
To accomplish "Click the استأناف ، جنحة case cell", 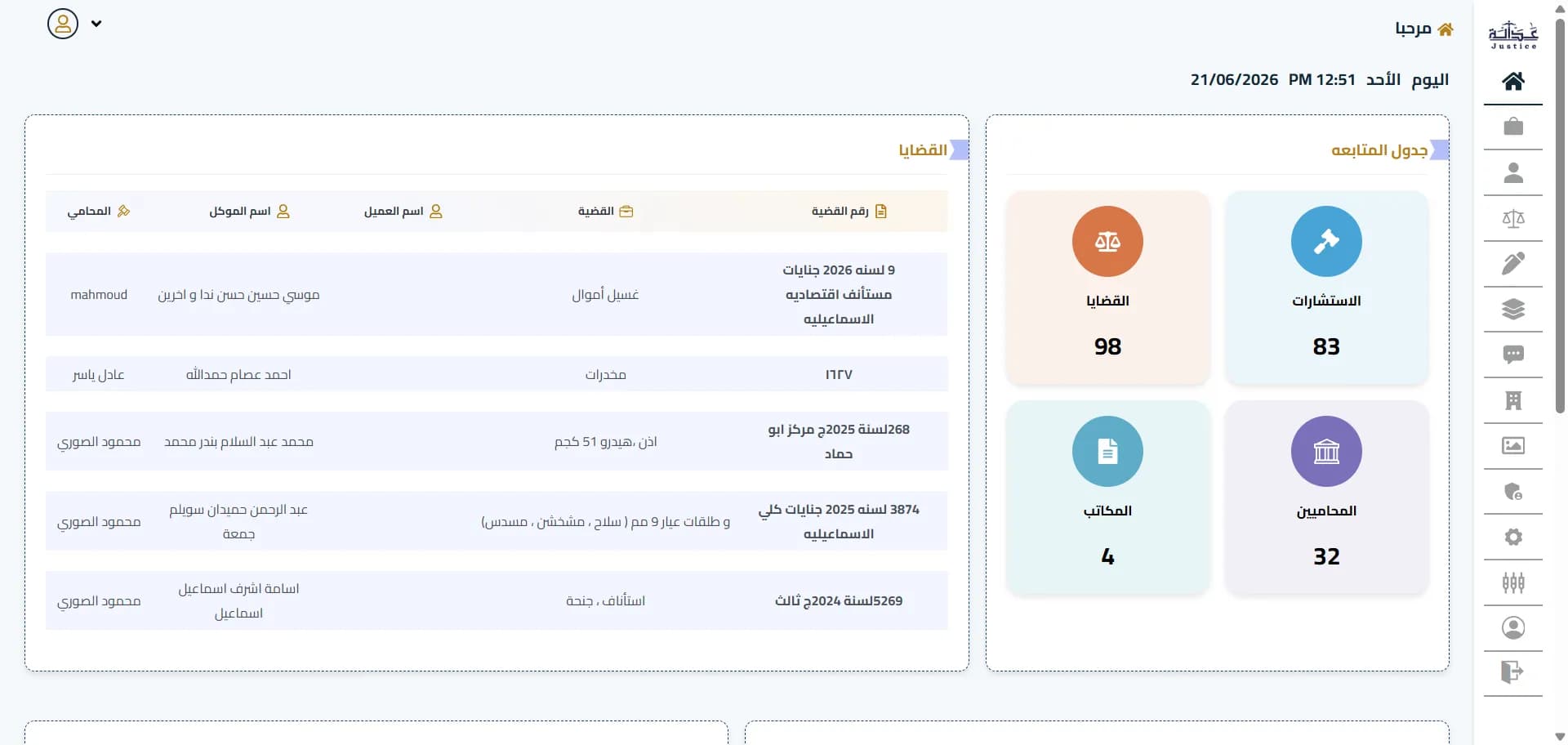I will [605, 600].
